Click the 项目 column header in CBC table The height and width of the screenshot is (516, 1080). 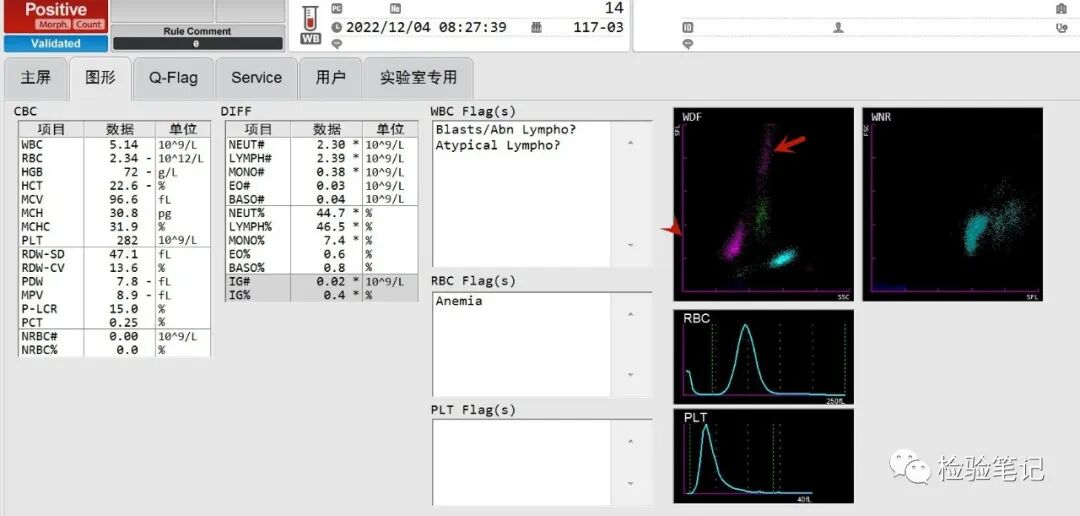(x=51, y=130)
